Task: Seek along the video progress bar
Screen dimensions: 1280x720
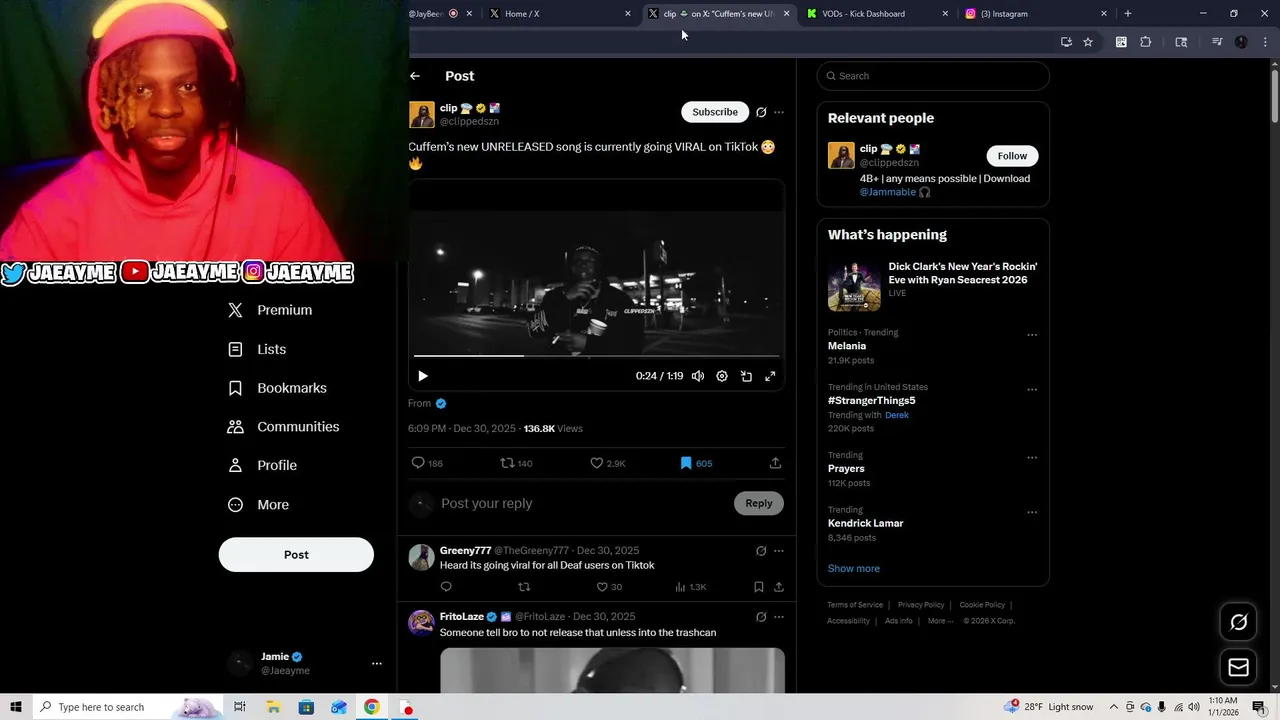Action: 596,355
